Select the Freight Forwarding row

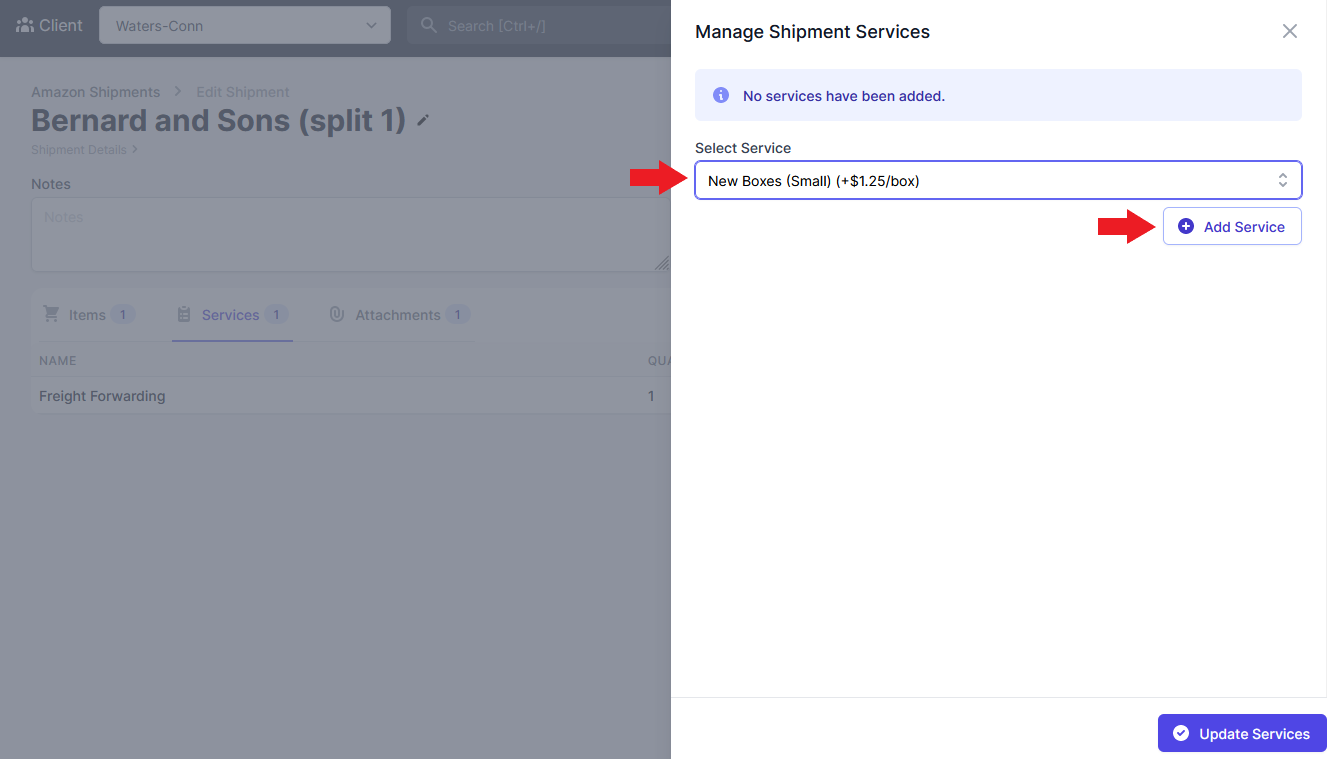[351, 396]
